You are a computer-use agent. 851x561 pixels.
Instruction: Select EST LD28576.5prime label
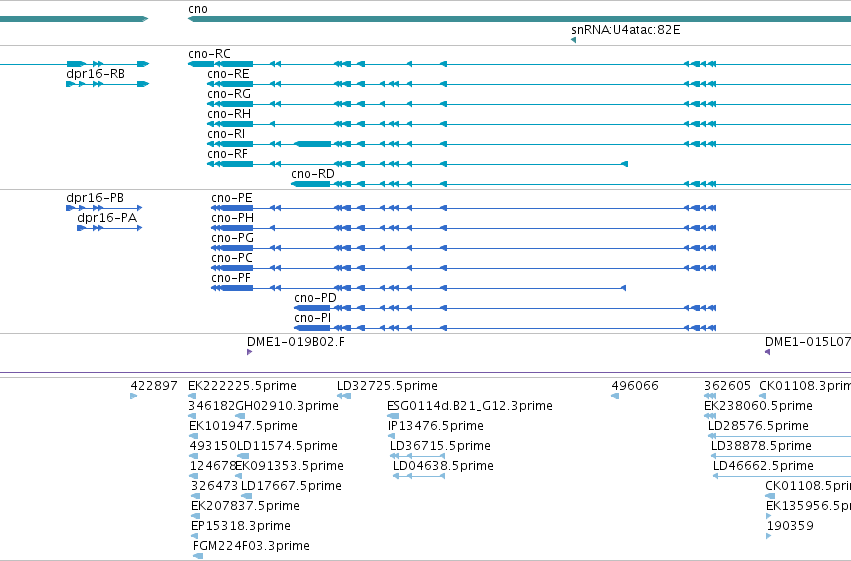pos(758,426)
